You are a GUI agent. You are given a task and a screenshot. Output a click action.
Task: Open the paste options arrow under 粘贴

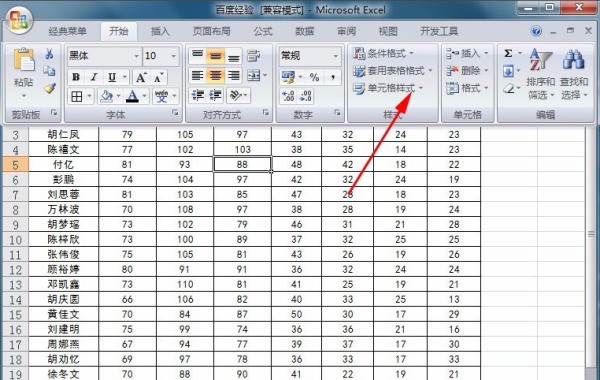pyautogui.click(x=24, y=96)
